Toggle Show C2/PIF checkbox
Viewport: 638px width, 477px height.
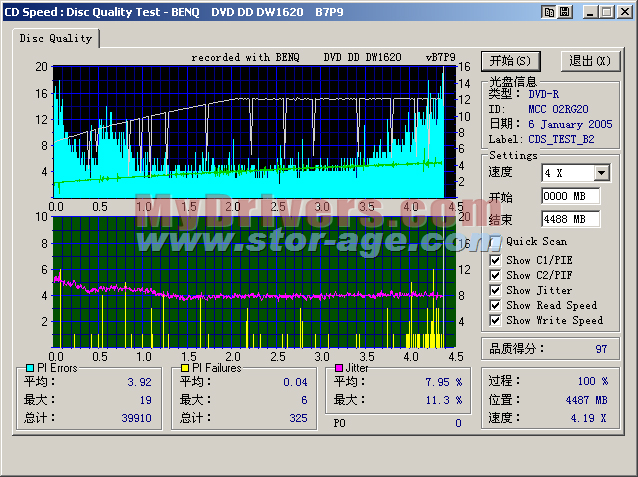pyautogui.click(x=496, y=275)
